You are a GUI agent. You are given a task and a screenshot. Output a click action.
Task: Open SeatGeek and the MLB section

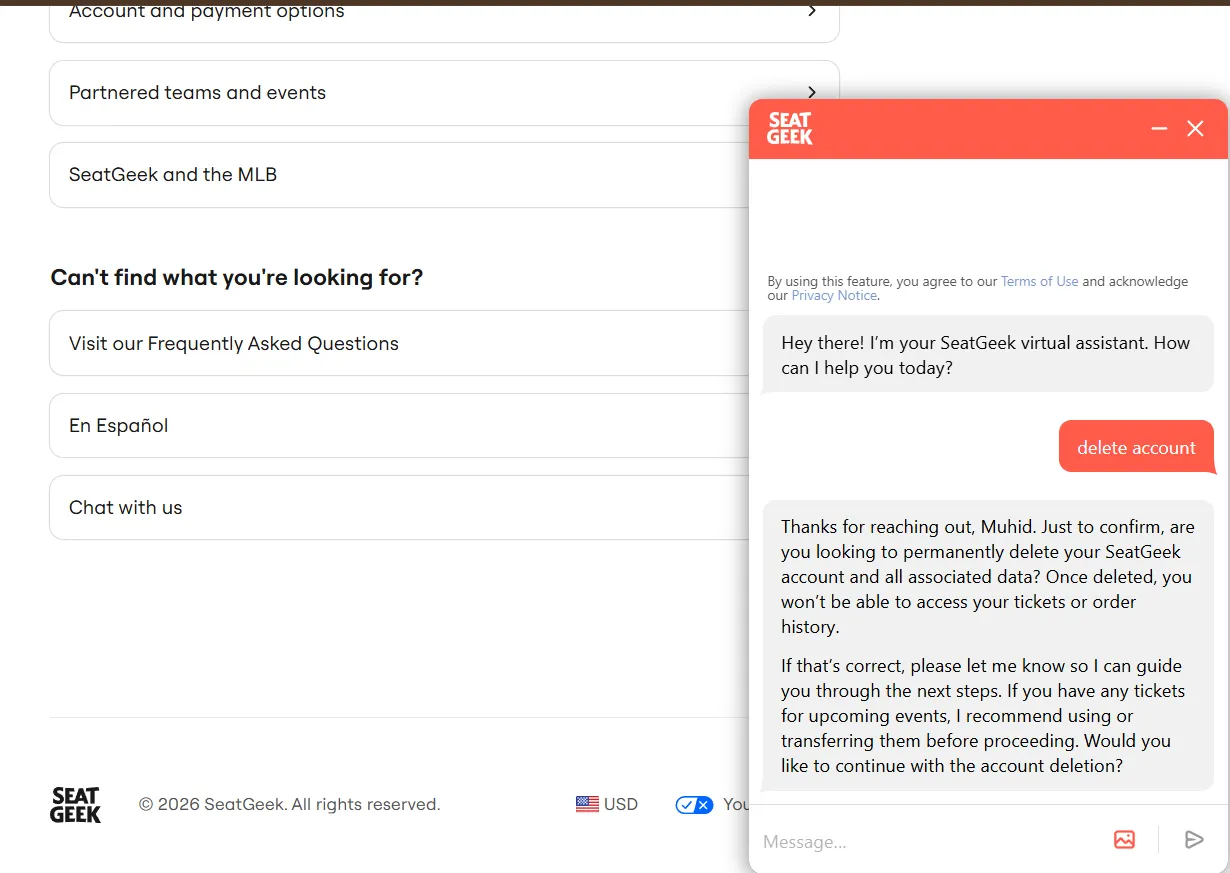[399, 175]
